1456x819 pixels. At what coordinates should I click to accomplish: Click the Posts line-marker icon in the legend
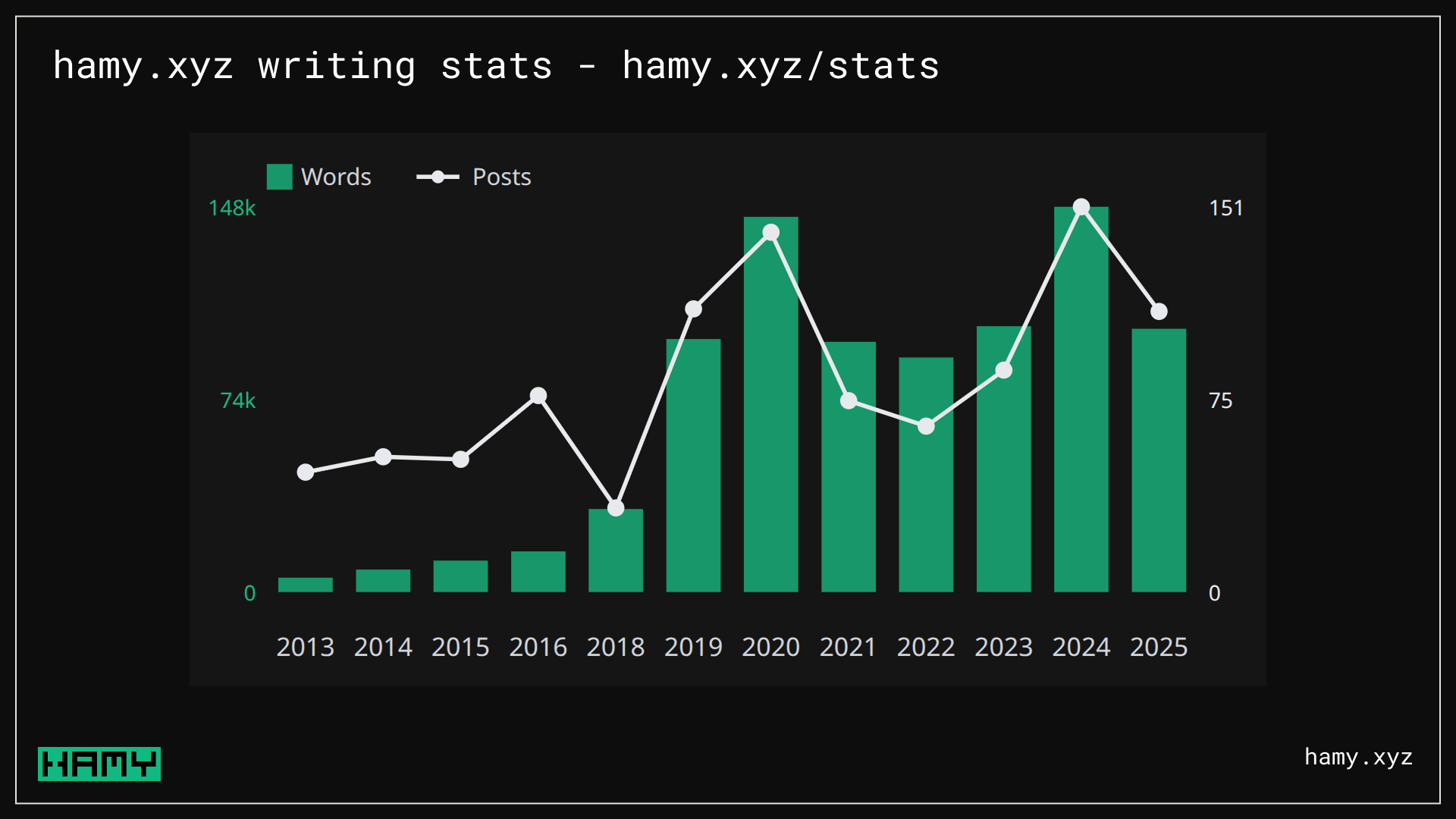point(437,177)
